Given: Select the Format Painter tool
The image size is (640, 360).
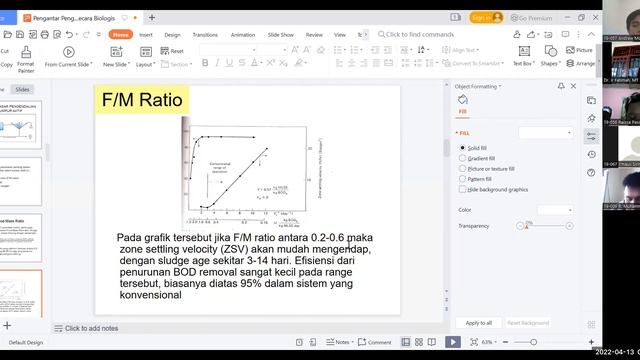Looking at the screenshot, I should tap(26, 59).
